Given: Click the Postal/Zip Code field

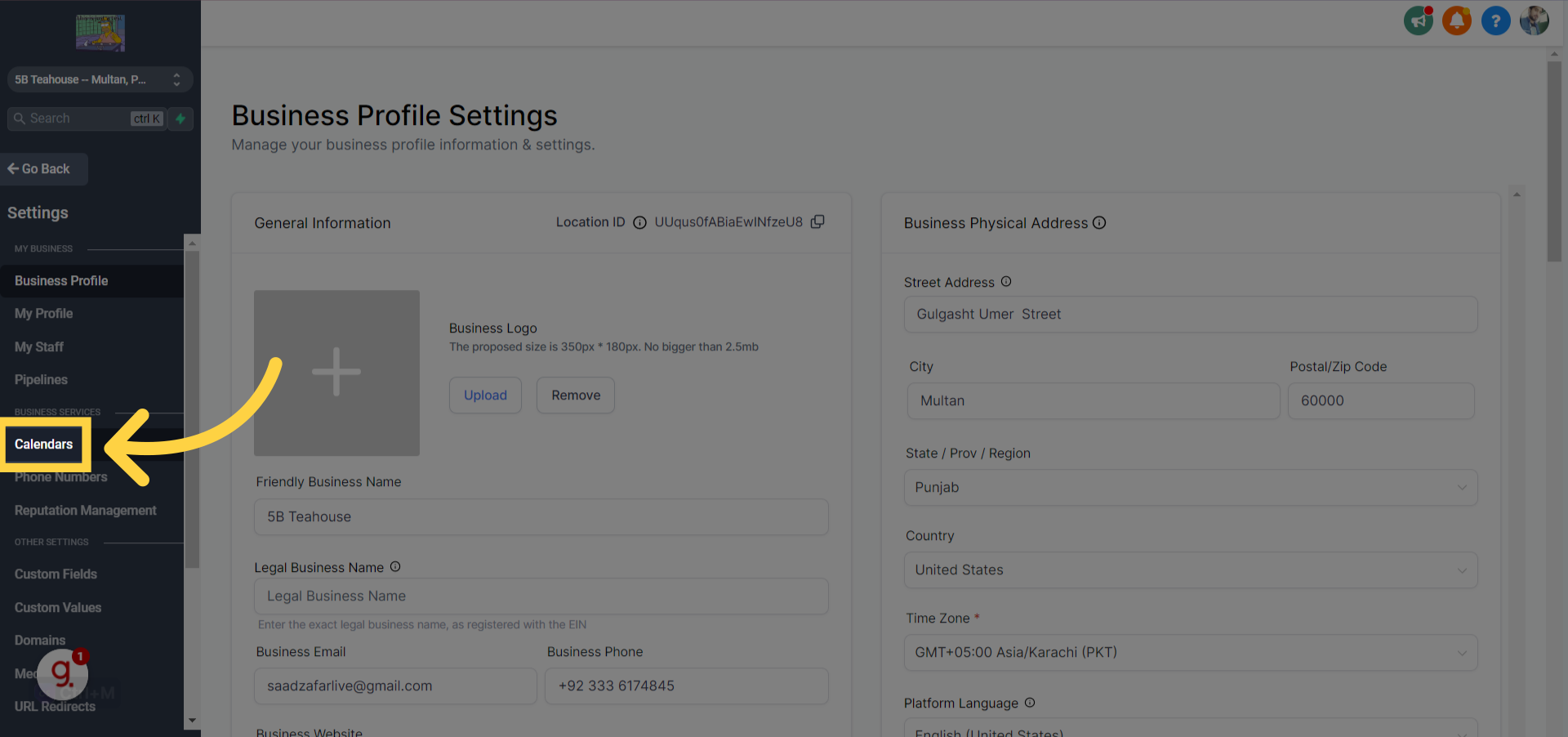Looking at the screenshot, I should [x=1381, y=401].
